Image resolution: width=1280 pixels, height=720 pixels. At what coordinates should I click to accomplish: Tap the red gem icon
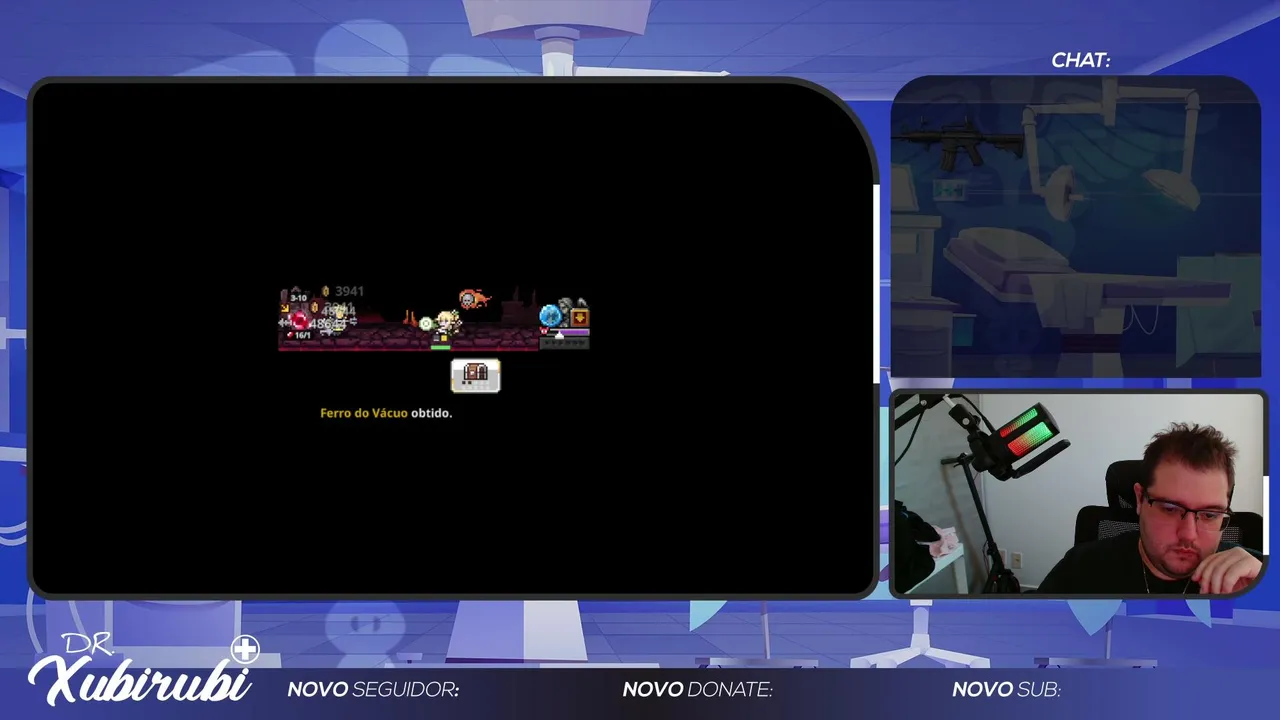299,320
